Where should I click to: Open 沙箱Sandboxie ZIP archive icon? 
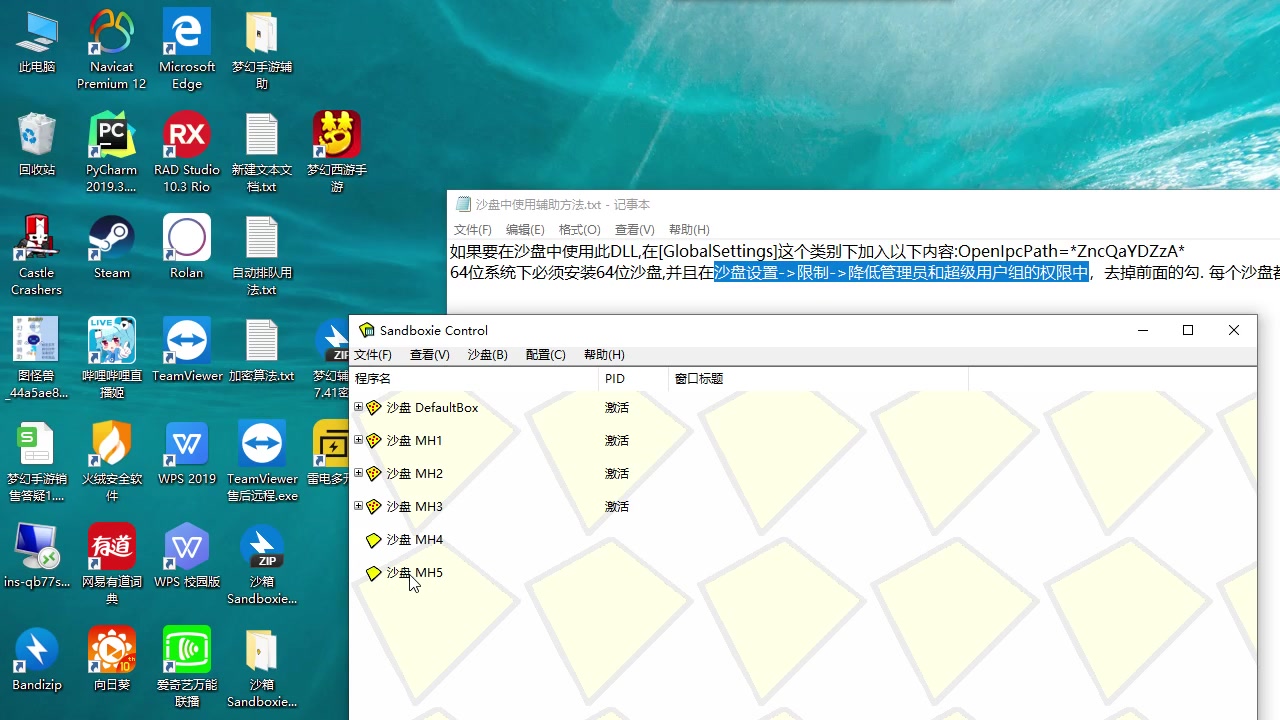click(x=262, y=565)
